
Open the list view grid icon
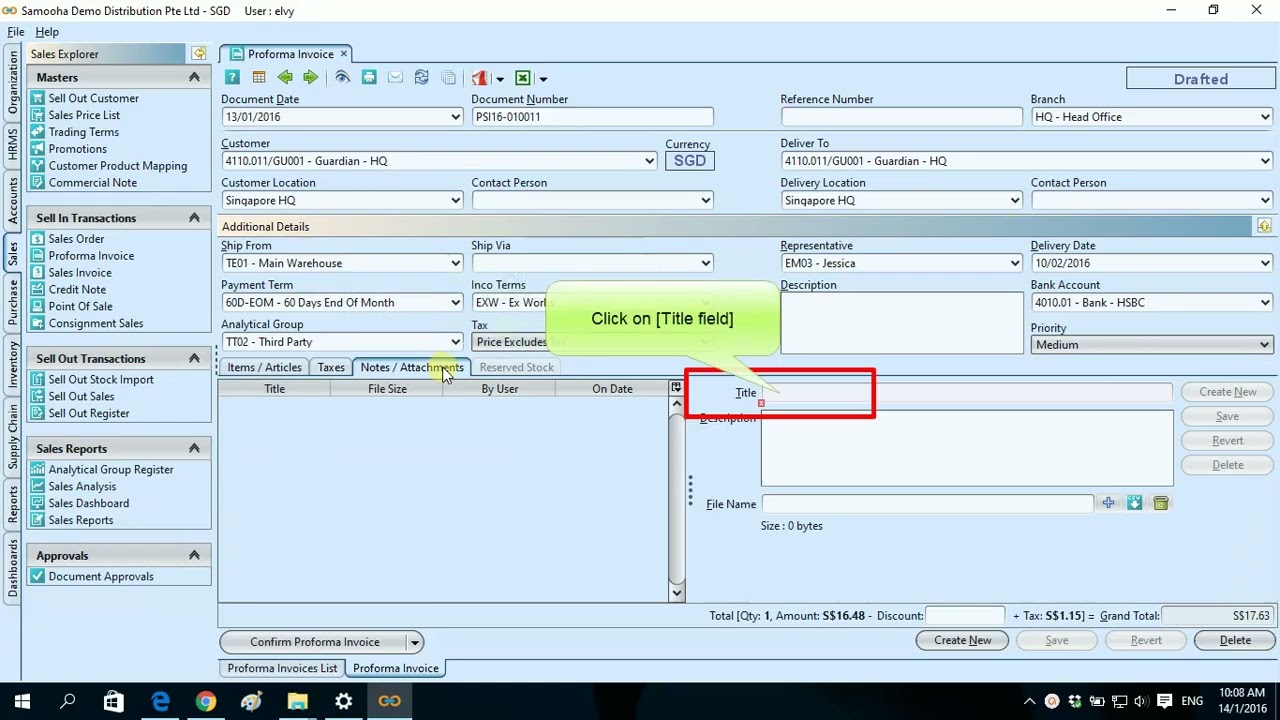pyautogui.click(x=259, y=78)
